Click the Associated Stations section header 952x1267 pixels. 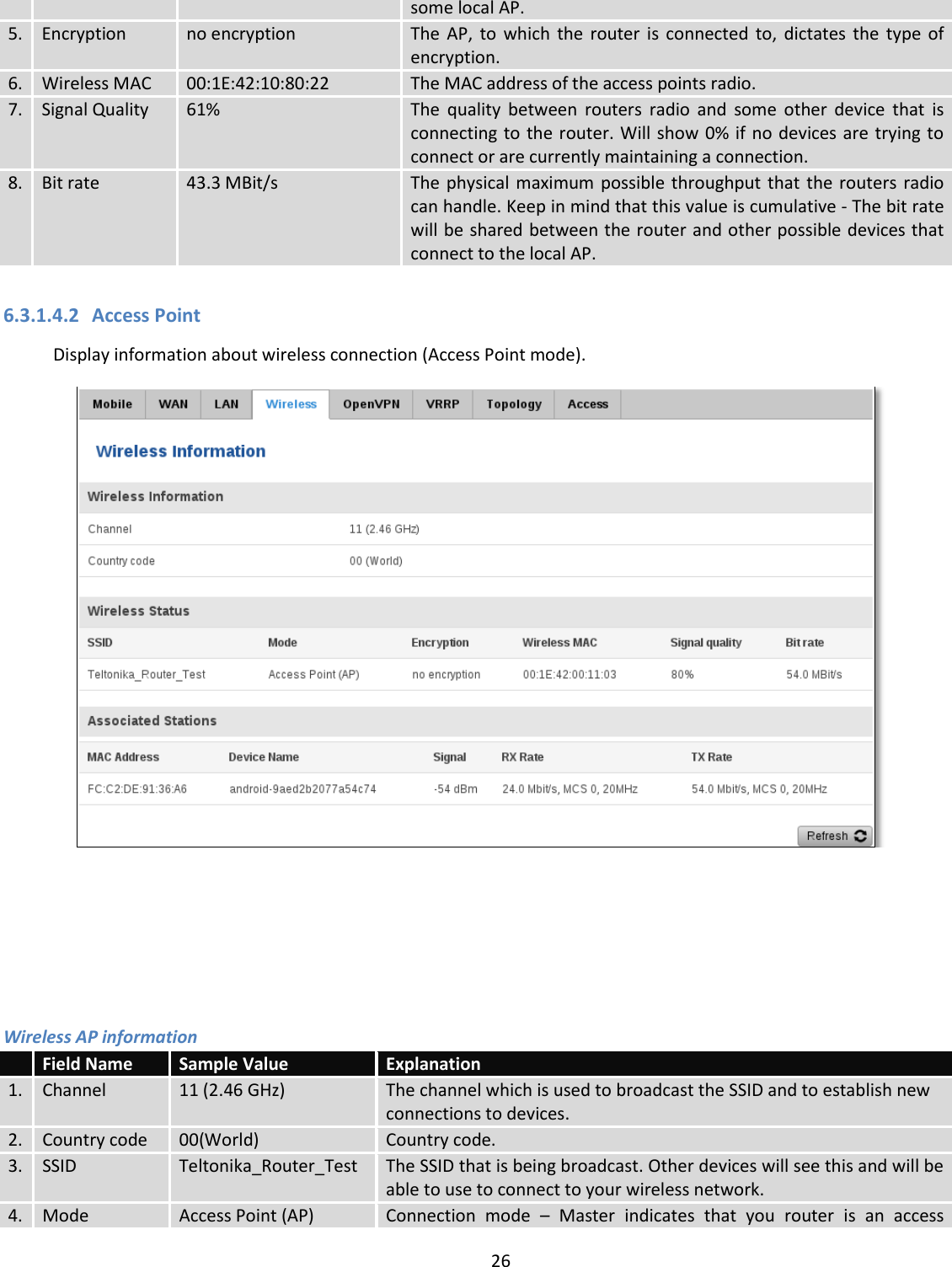pos(152,721)
